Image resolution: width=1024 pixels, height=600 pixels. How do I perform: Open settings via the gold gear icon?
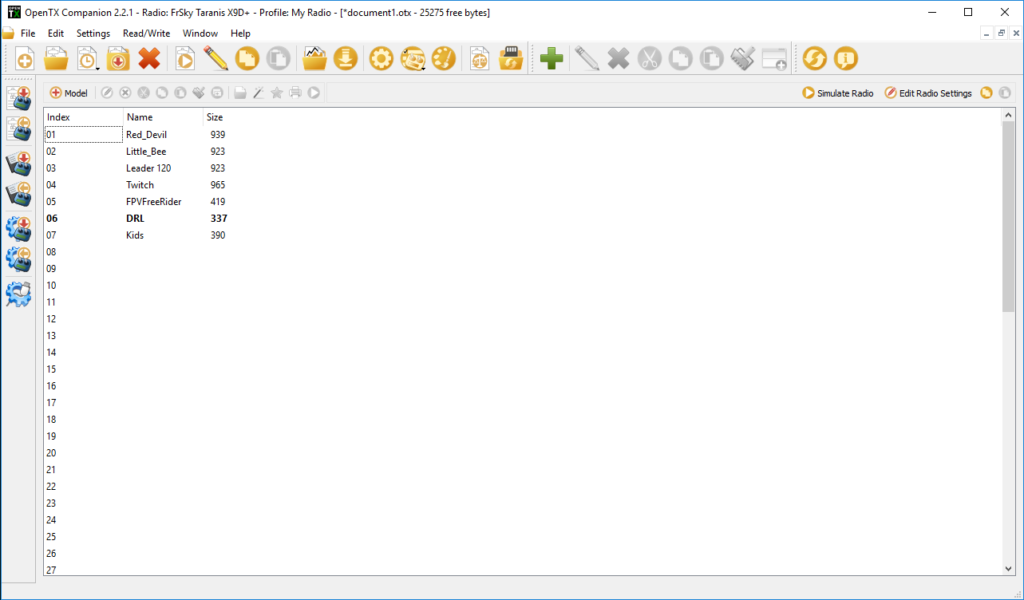coord(381,60)
